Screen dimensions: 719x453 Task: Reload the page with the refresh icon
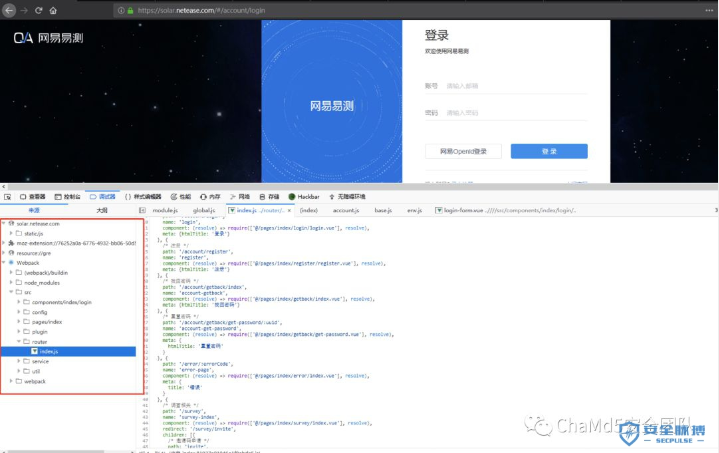click(39, 10)
